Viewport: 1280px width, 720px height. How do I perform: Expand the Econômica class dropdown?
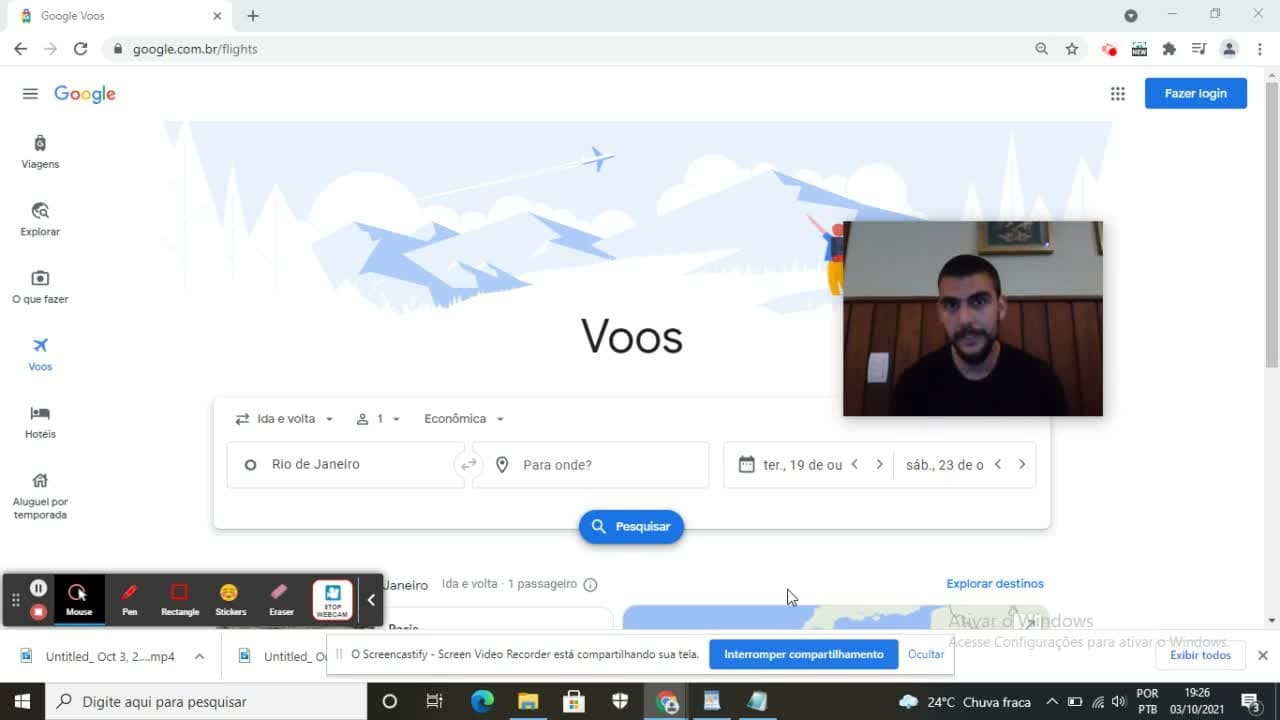464,419
